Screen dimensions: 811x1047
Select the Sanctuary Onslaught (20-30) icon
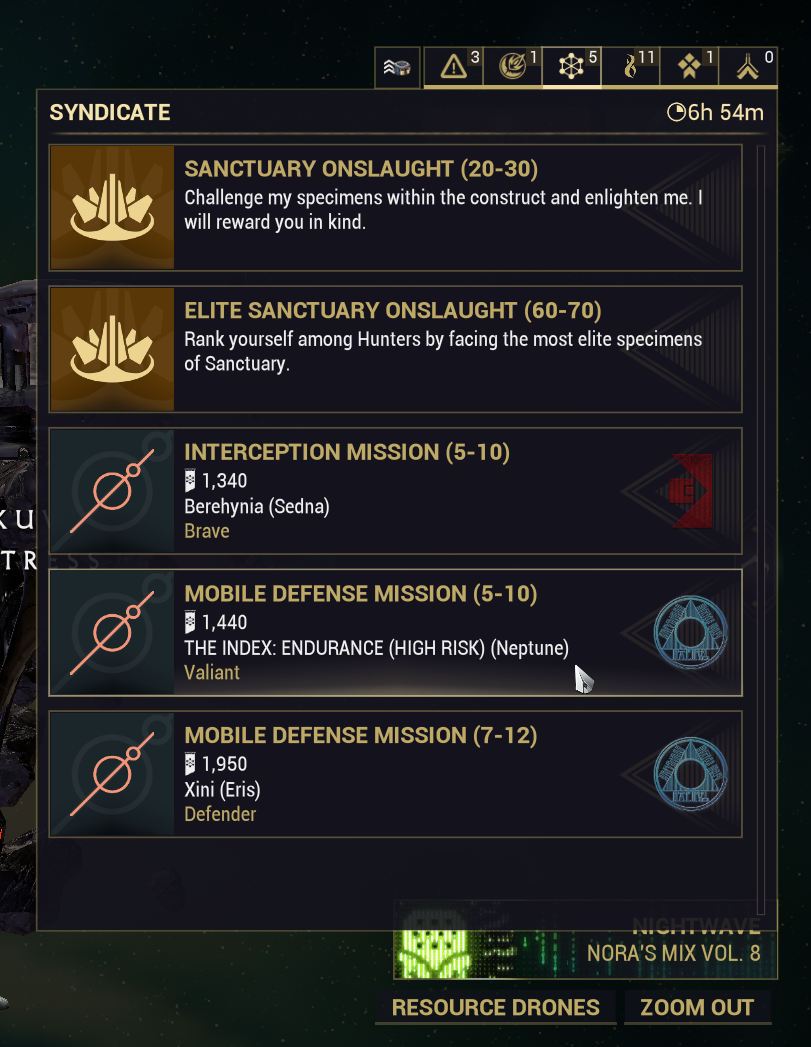112,208
